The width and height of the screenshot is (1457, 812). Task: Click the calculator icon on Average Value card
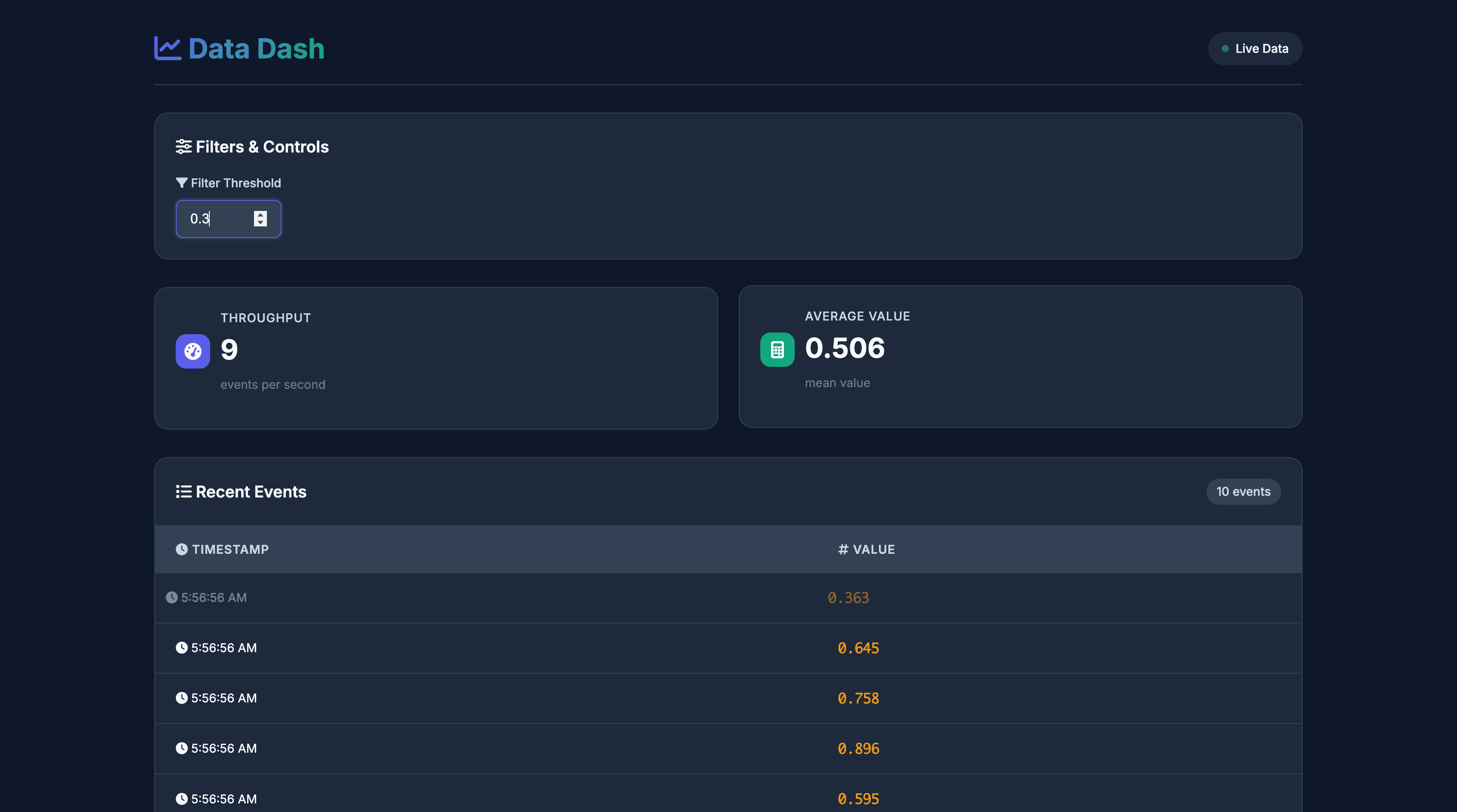click(777, 349)
